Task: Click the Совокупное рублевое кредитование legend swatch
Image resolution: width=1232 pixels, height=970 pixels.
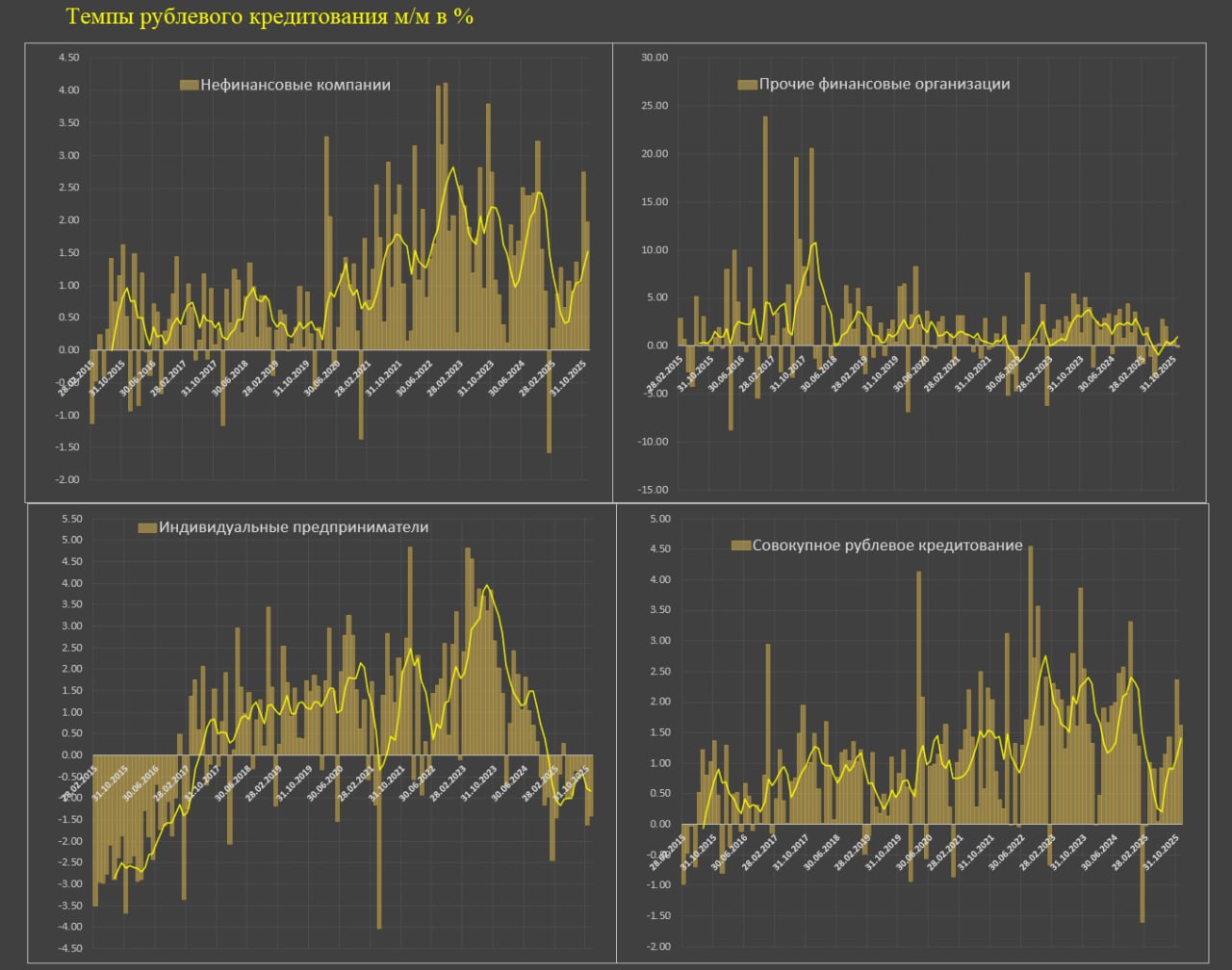Action: pyautogui.click(x=741, y=546)
